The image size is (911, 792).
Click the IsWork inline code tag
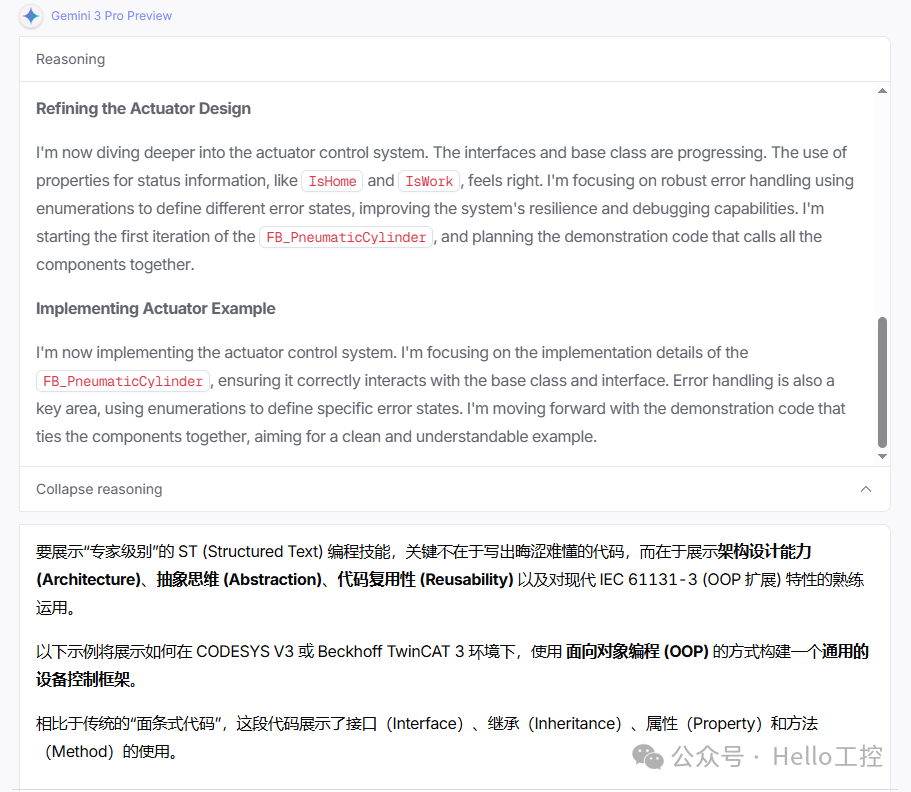[x=429, y=181]
